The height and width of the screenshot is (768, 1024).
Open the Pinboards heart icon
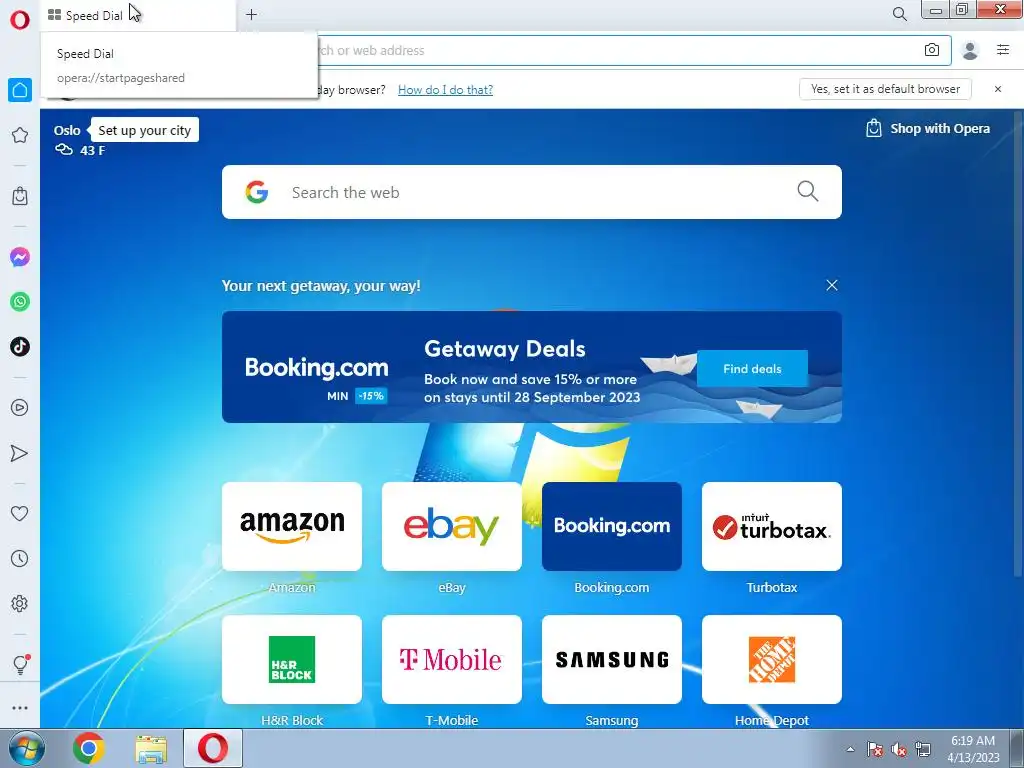pyautogui.click(x=20, y=513)
